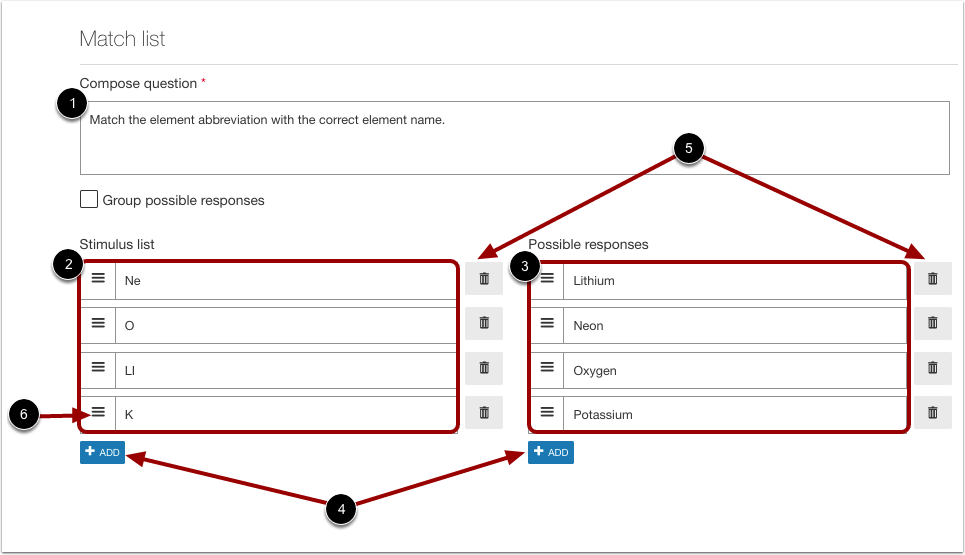Click the Stimulus list label

(117, 244)
